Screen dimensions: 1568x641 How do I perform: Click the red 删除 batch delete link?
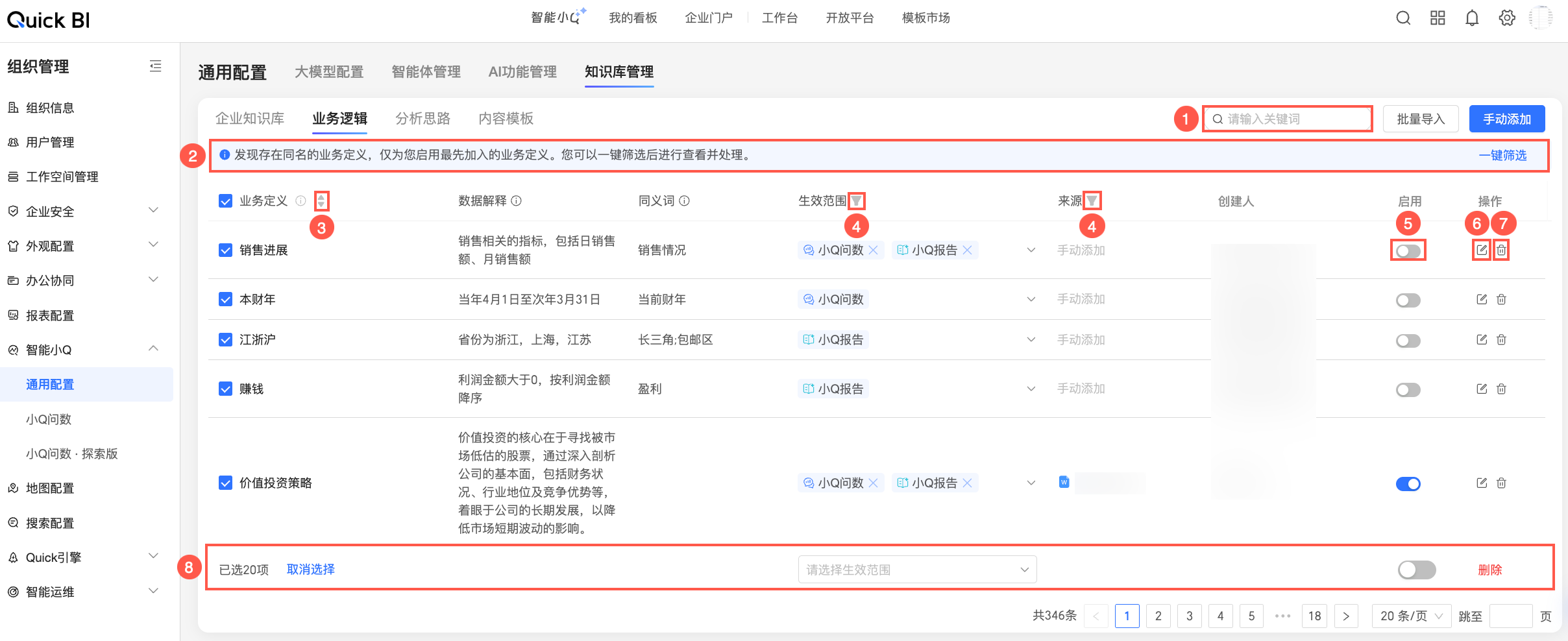click(x=1489, y=570)
